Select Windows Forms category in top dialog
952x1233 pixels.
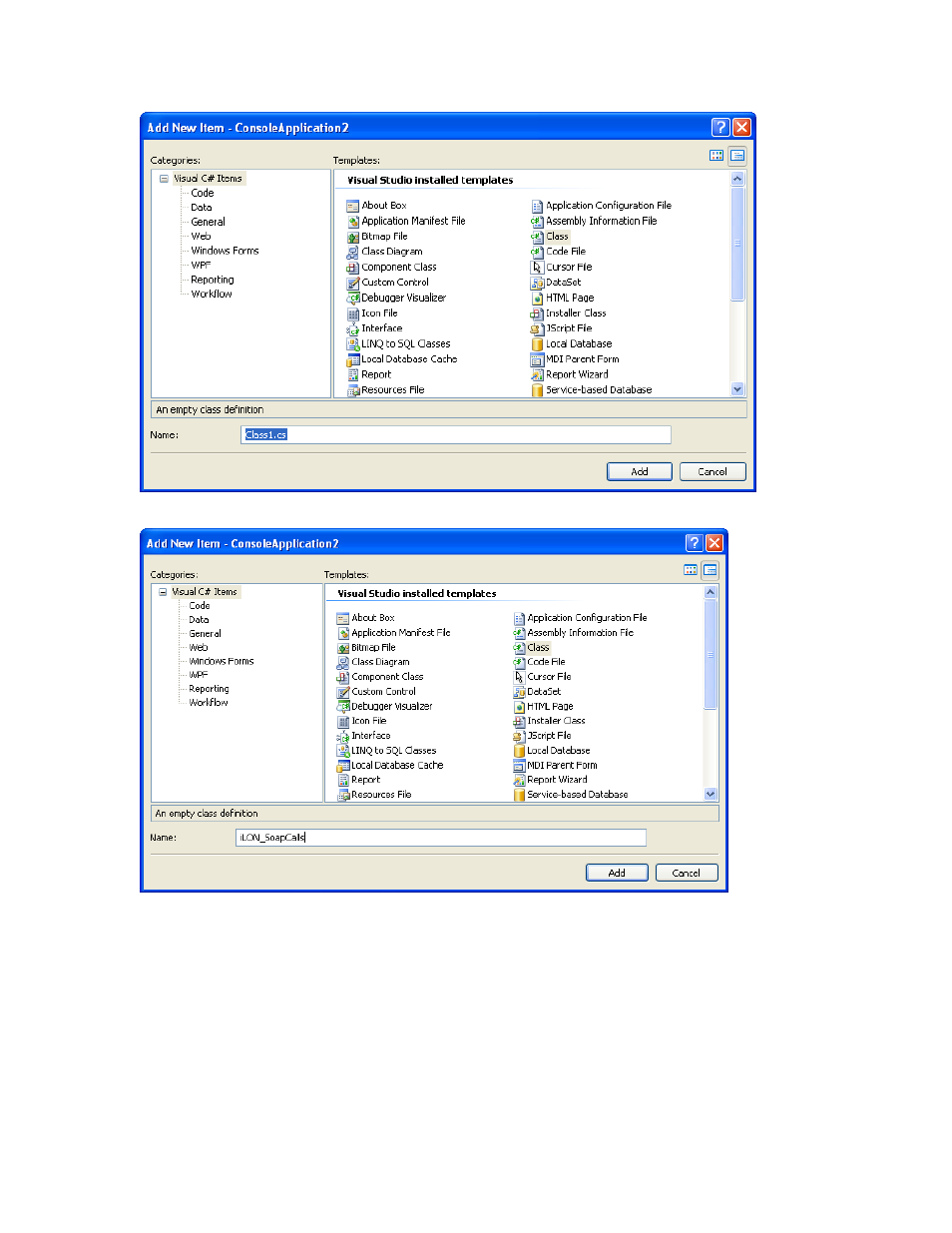coord(225,251)
